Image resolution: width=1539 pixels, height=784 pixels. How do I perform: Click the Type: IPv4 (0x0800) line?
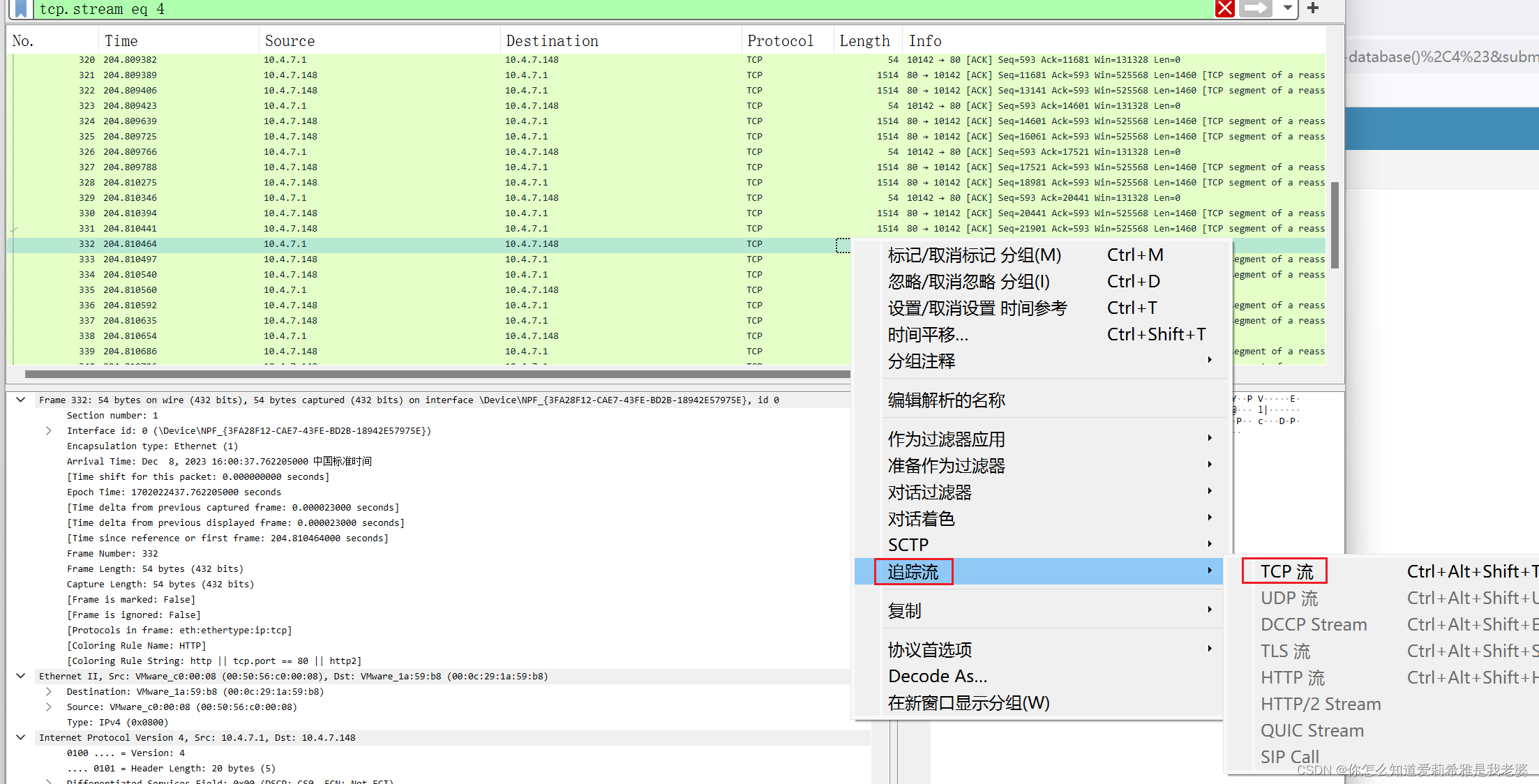point(117,723)
